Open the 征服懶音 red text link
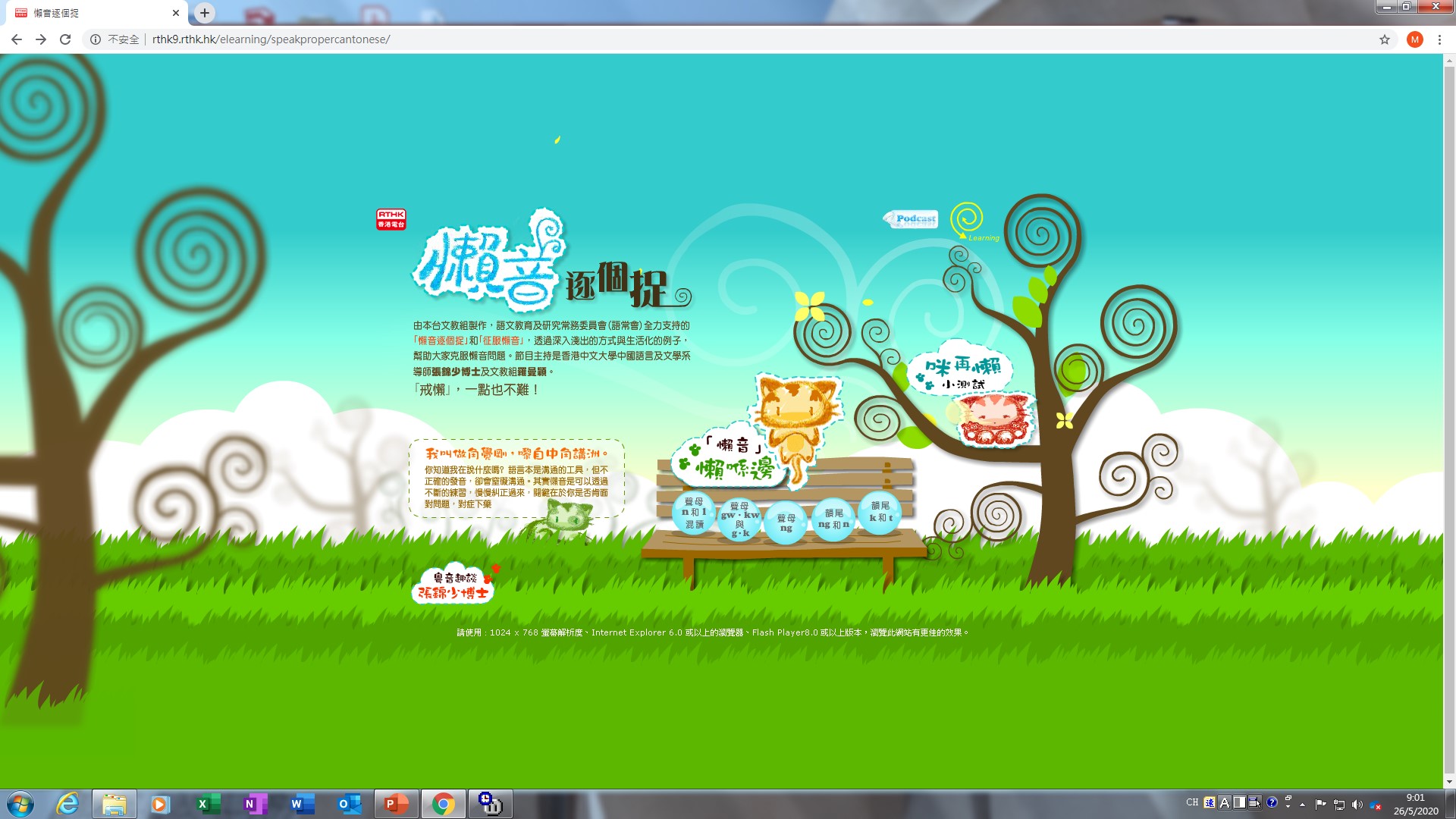This screenshot has height=819, width=1456. 502,341
